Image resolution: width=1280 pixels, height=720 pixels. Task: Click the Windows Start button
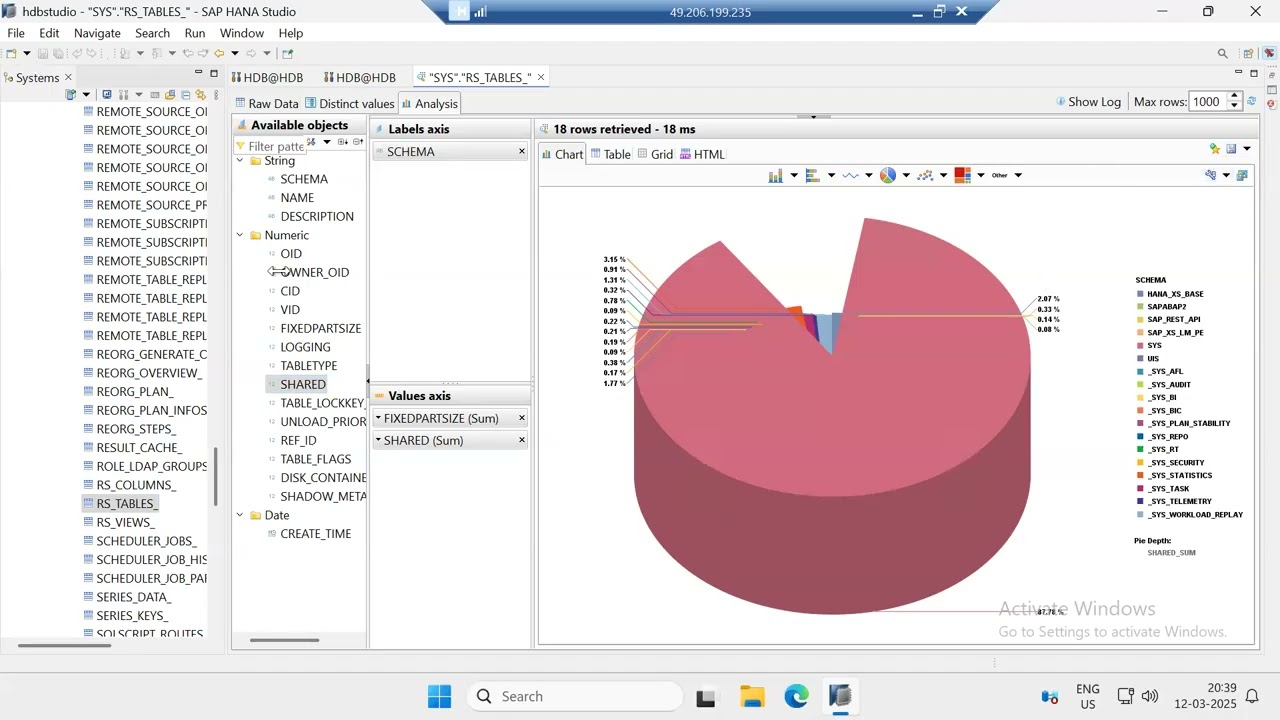point(439,697)
